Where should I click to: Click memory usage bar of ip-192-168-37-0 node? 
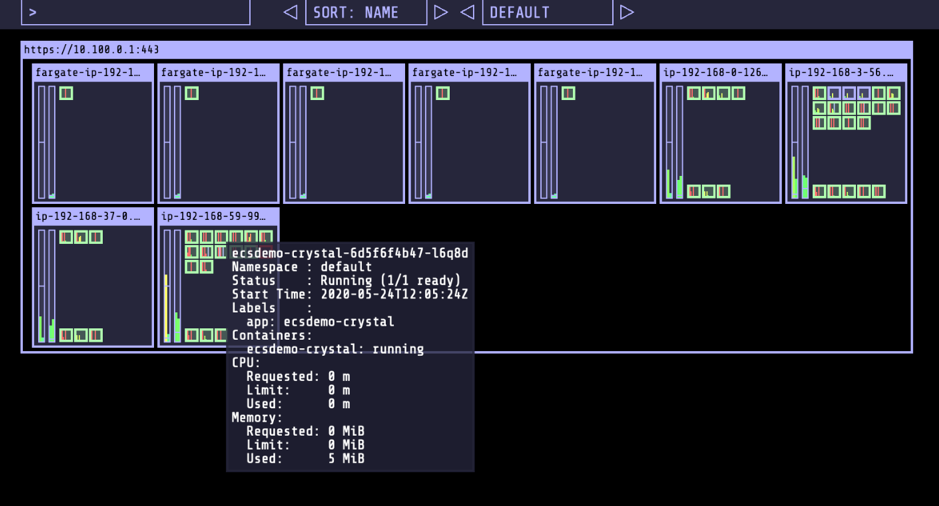pyautogui.click(x=52, y=286)
